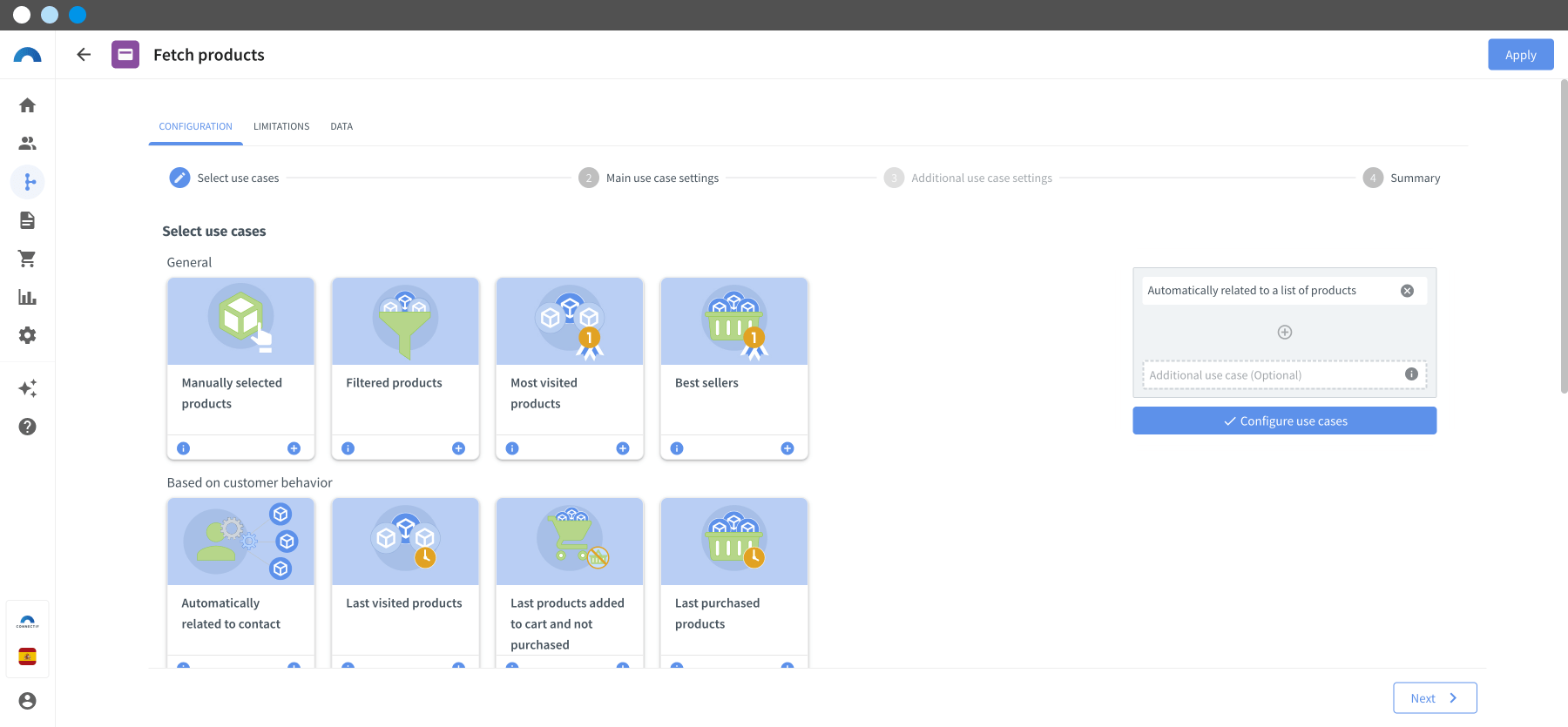Select the Most visited products card image
The height and width of the screenshot is (727, 1568).
(x=570, y=321)
